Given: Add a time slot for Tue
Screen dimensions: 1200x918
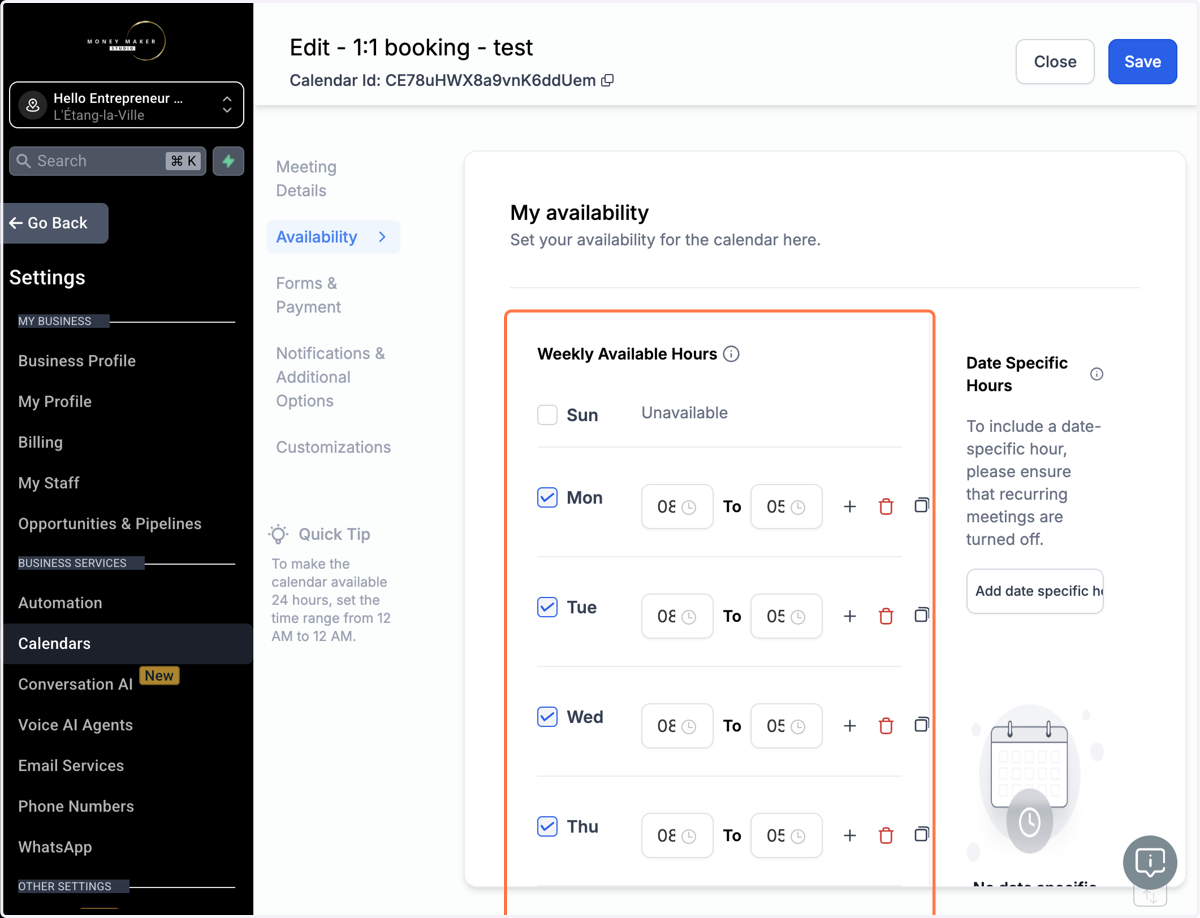Looking at the screenshot, I should 849,617.
